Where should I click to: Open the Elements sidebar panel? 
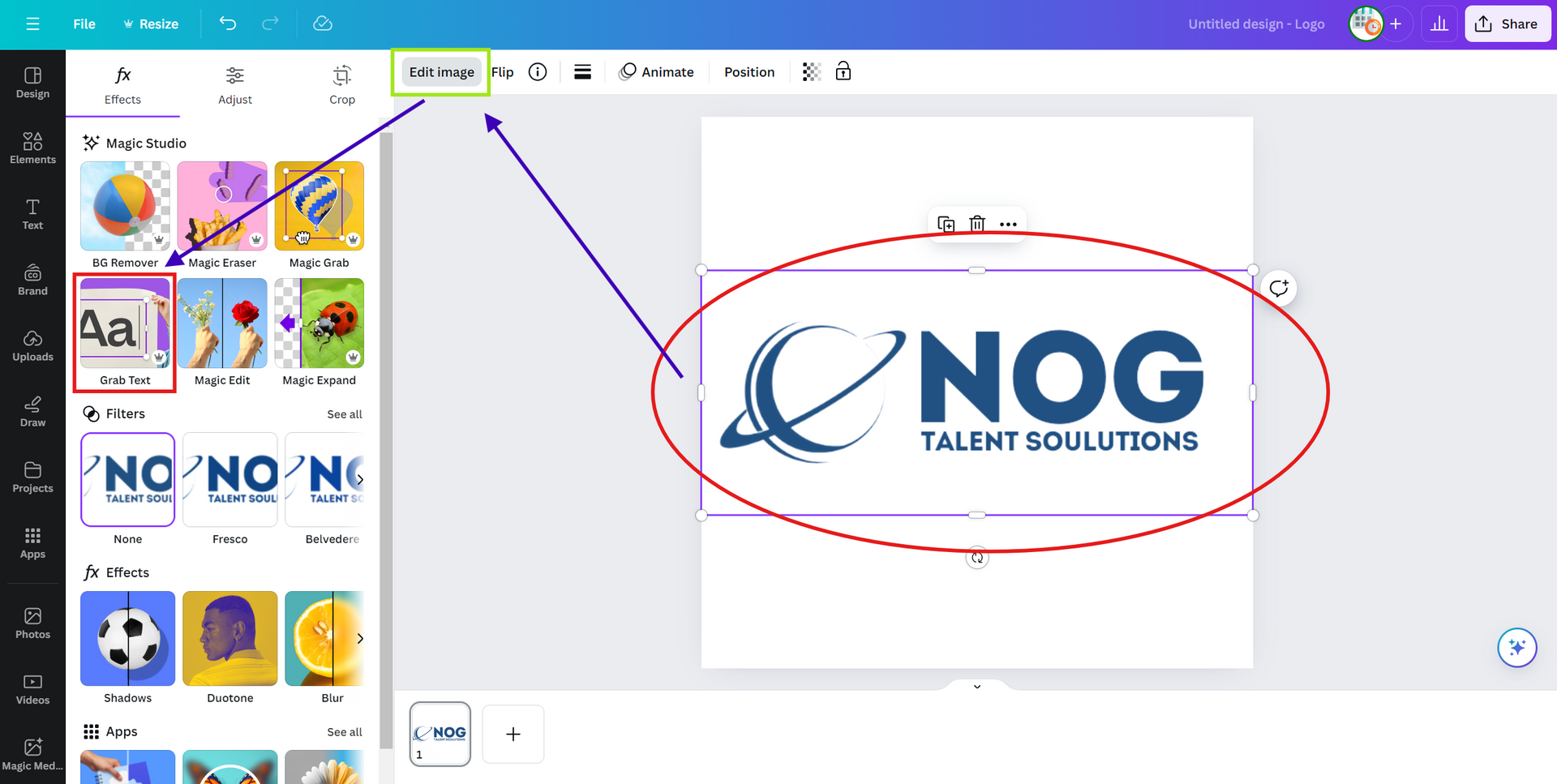tap(32, 148)
